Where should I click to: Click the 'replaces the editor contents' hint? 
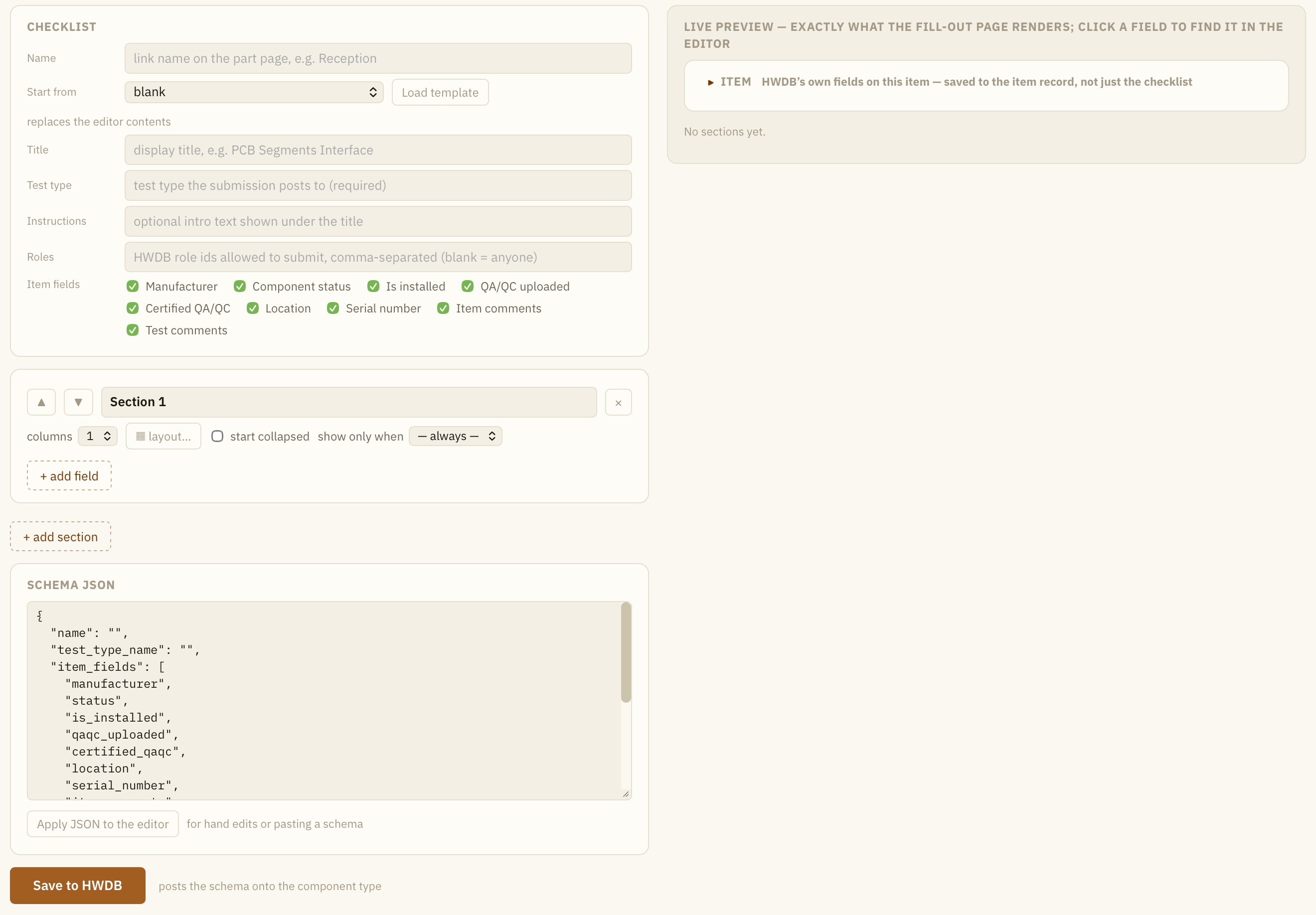pyautogui.click(x=99, y=122)
